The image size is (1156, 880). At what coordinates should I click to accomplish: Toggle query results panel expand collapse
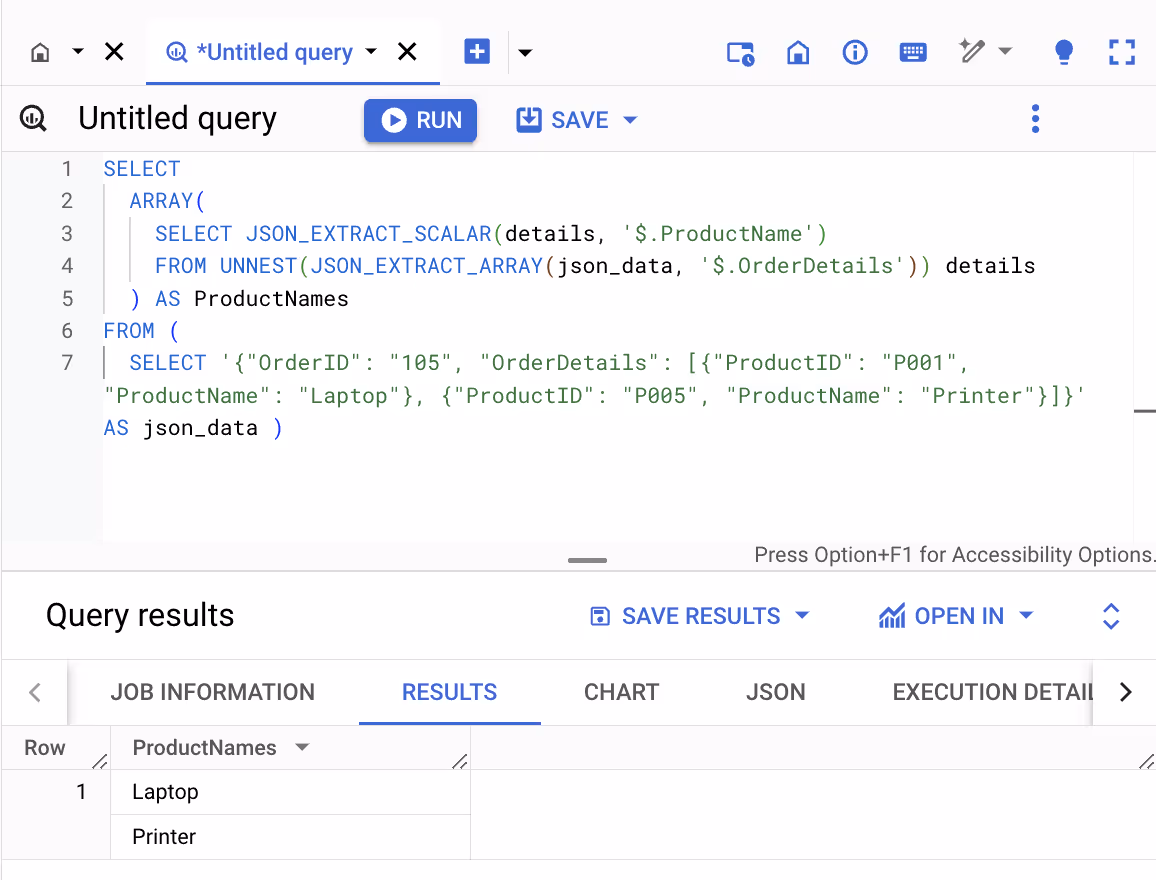(1110, 616)
